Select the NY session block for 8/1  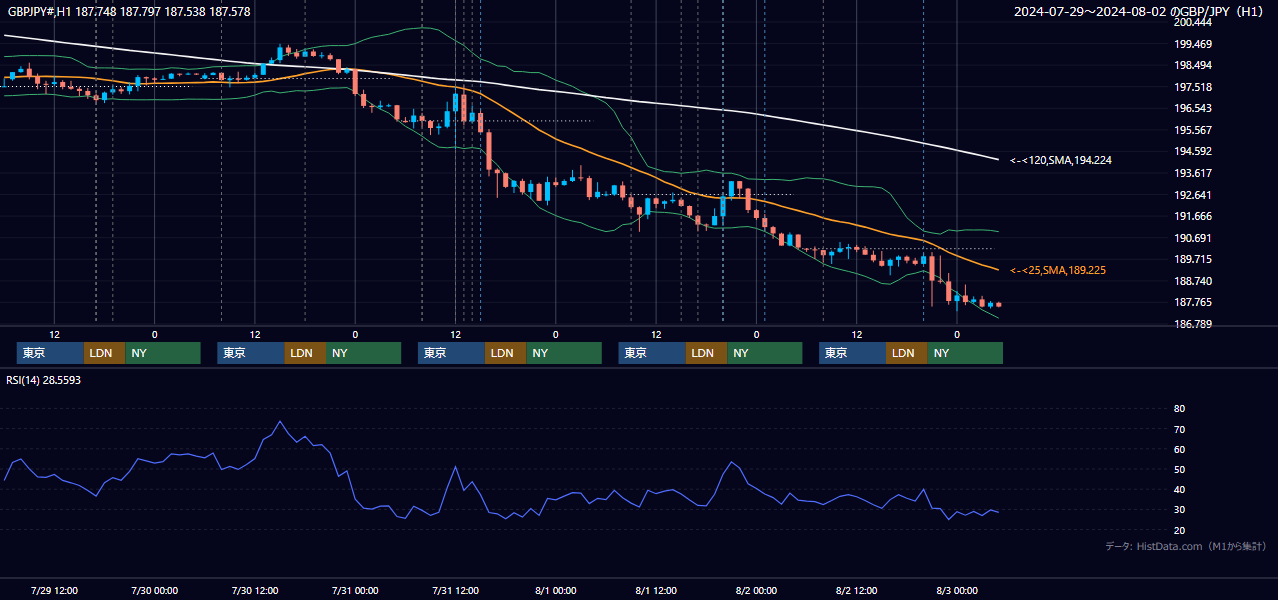pyautogui.click(x=765, y=353)
